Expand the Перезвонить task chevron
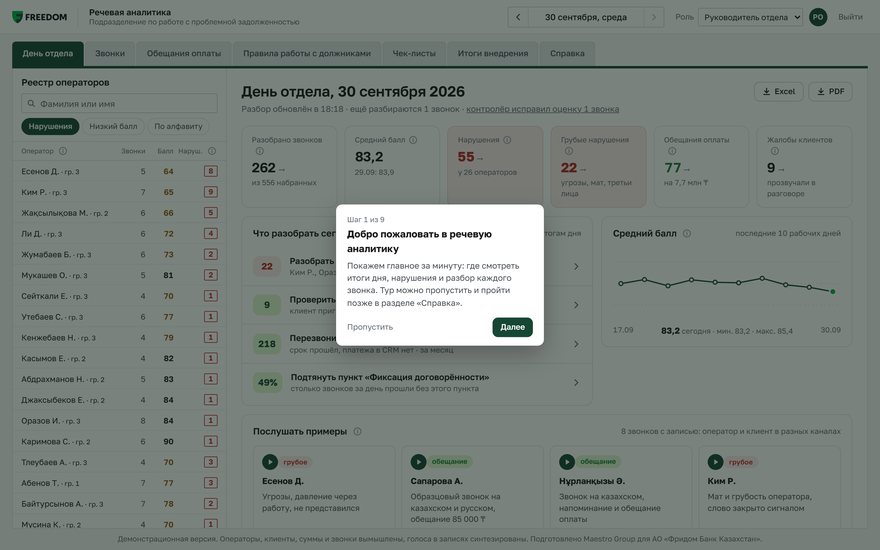Viewport: 880px width, 550px height. [576, 344]
